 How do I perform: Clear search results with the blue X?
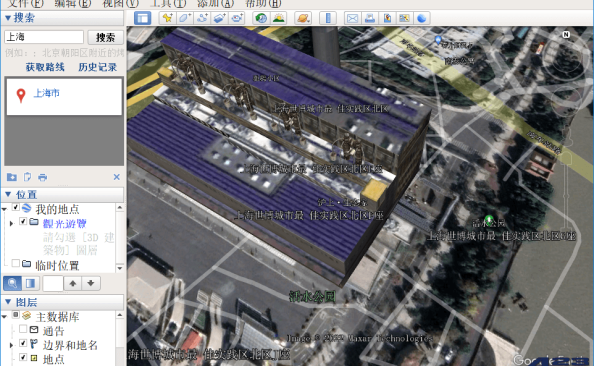pyautogui.click(x=117, y=177)
